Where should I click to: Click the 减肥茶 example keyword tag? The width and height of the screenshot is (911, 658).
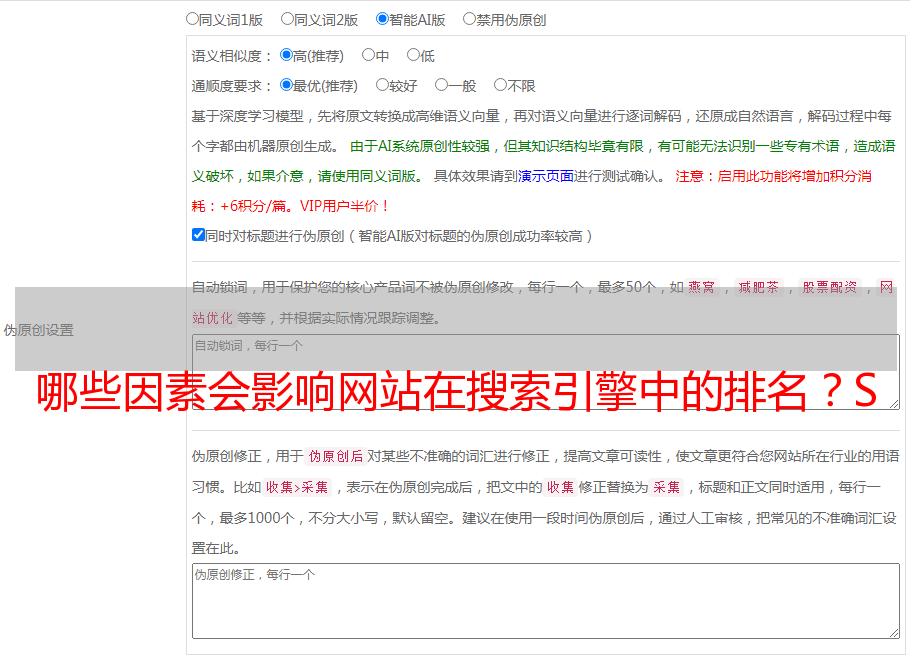click(758, 287)
